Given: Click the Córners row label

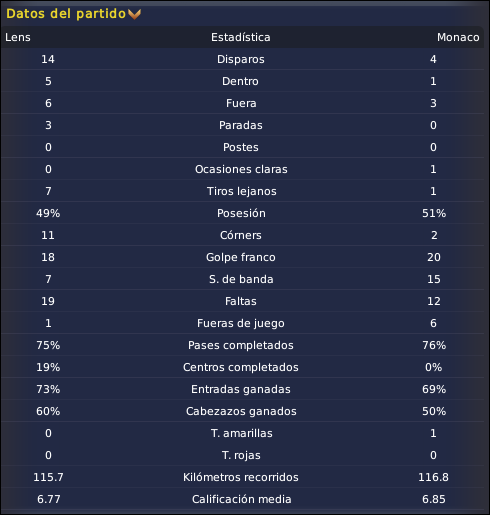Looking at the screenshot, I should pos(241,235).
